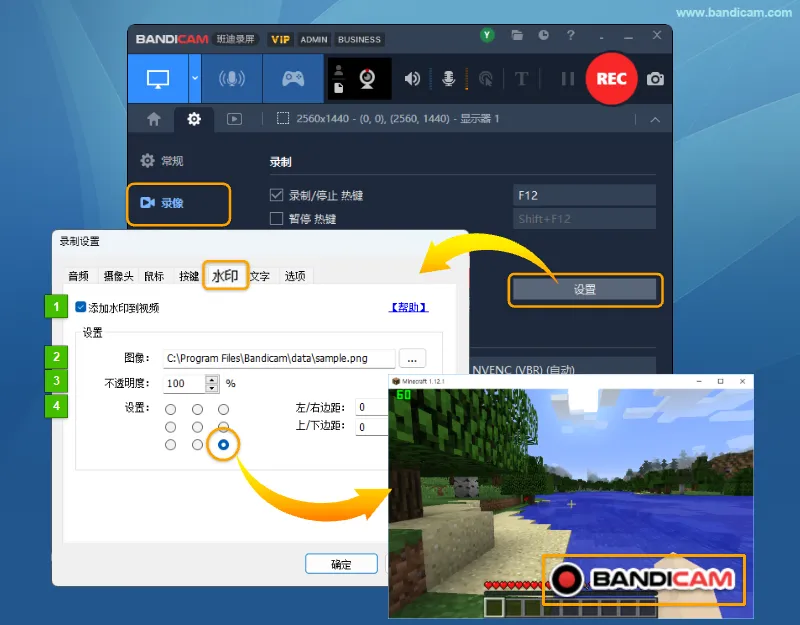
Task: Take a screenshot with camera icon
Action: click(x=655, y=79)
